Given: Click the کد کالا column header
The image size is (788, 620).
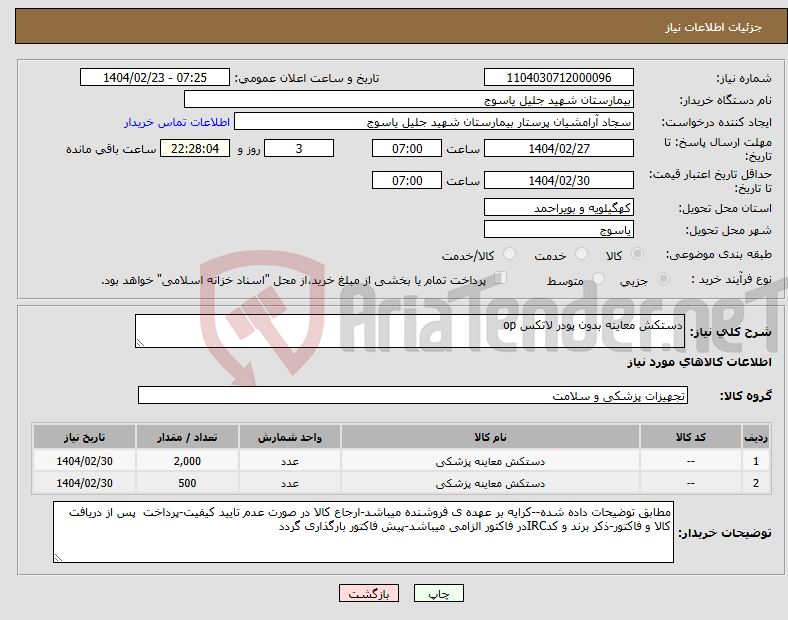Looking at the screenshot, I should (x=691, y=437).
